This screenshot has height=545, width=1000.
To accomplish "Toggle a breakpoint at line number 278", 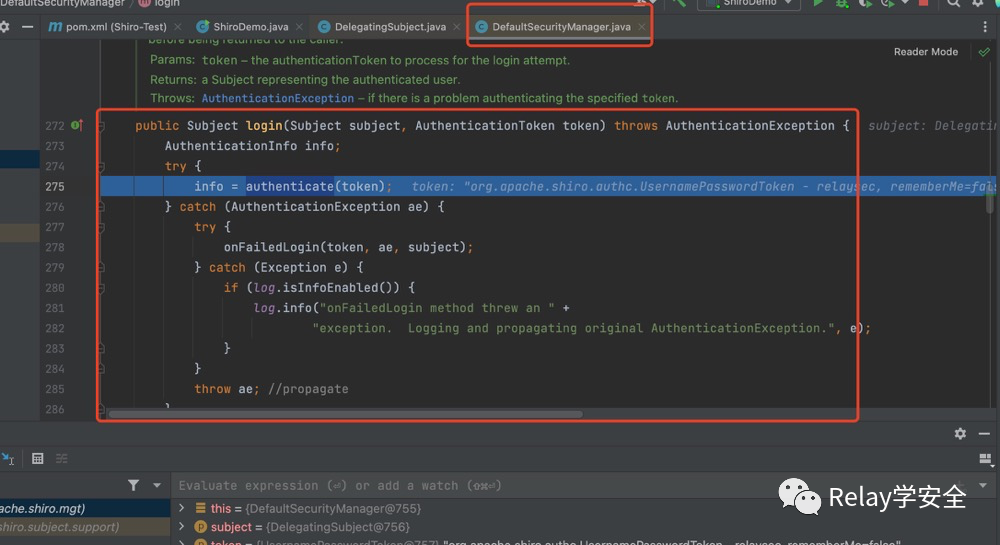I will point(55,247).
